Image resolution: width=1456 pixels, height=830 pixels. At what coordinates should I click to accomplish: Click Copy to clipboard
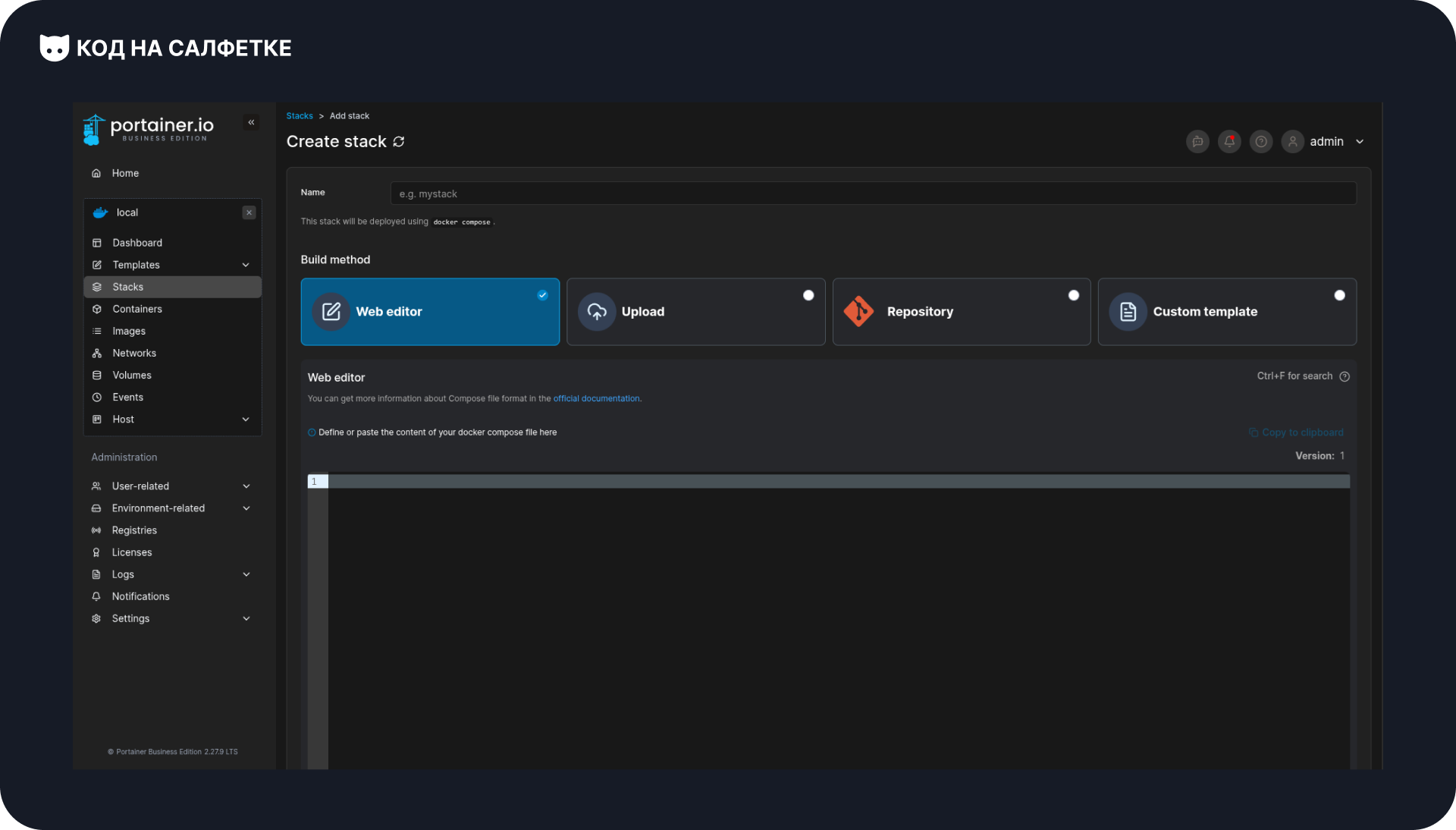pos(1296,432)
